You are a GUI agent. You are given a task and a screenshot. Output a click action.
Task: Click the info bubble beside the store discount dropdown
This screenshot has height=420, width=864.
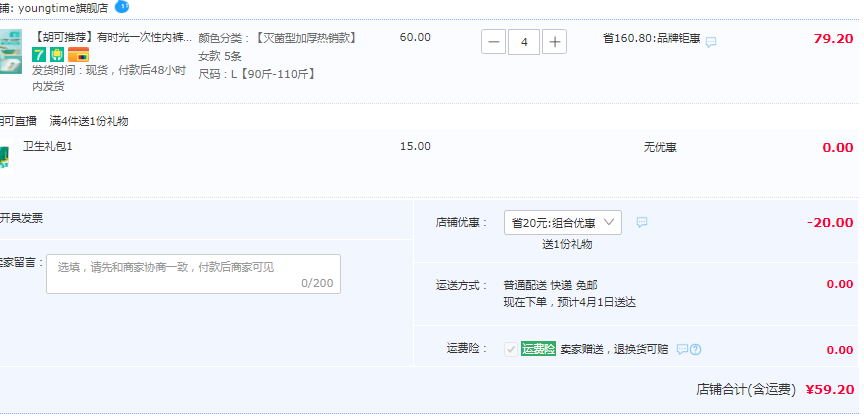point(642,222)
